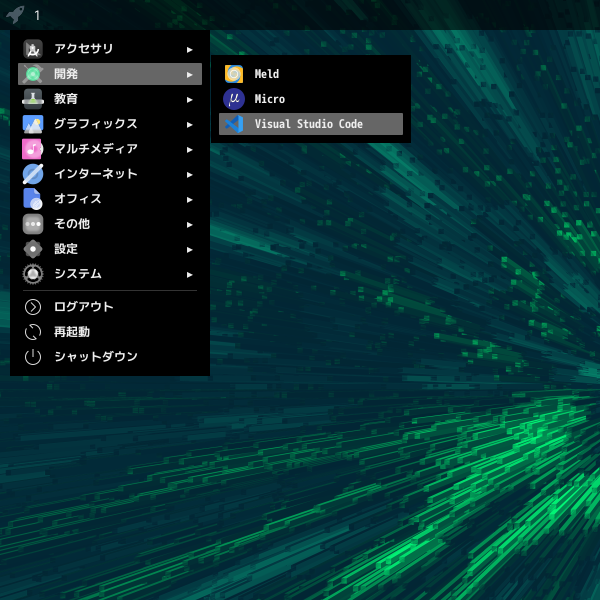The width and height of the screenshot is (600, 600).
Task: Launch Visual Studio Code from submenu
Action: (308, 124)
